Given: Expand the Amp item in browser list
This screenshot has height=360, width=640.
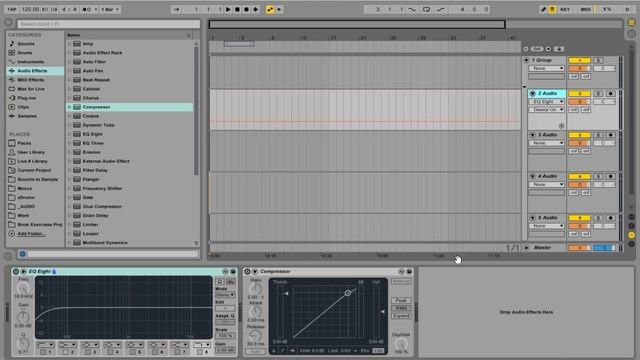Looking at the screenshot, I should coord(69,44).
